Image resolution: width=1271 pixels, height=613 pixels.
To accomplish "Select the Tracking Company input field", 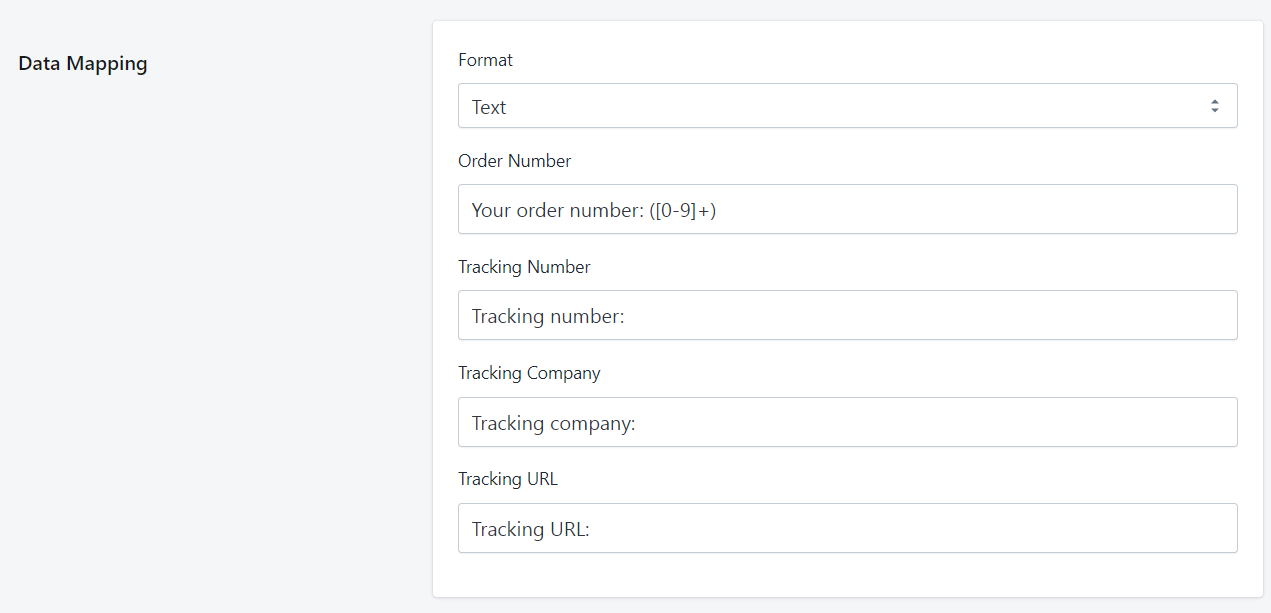I will [x=847, y=422].
